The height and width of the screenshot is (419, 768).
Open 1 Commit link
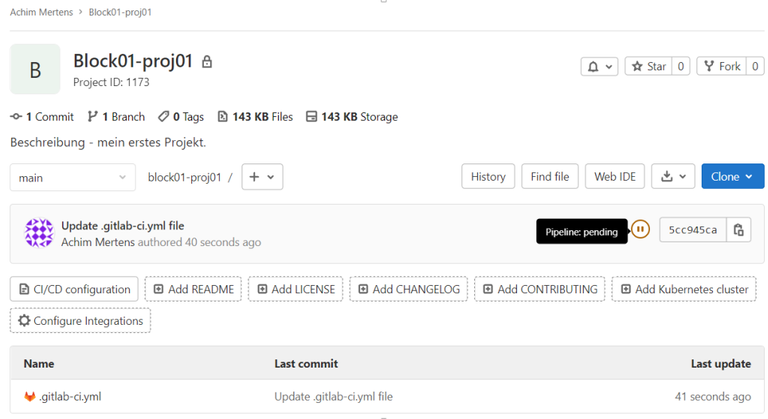tap(42, 117)
